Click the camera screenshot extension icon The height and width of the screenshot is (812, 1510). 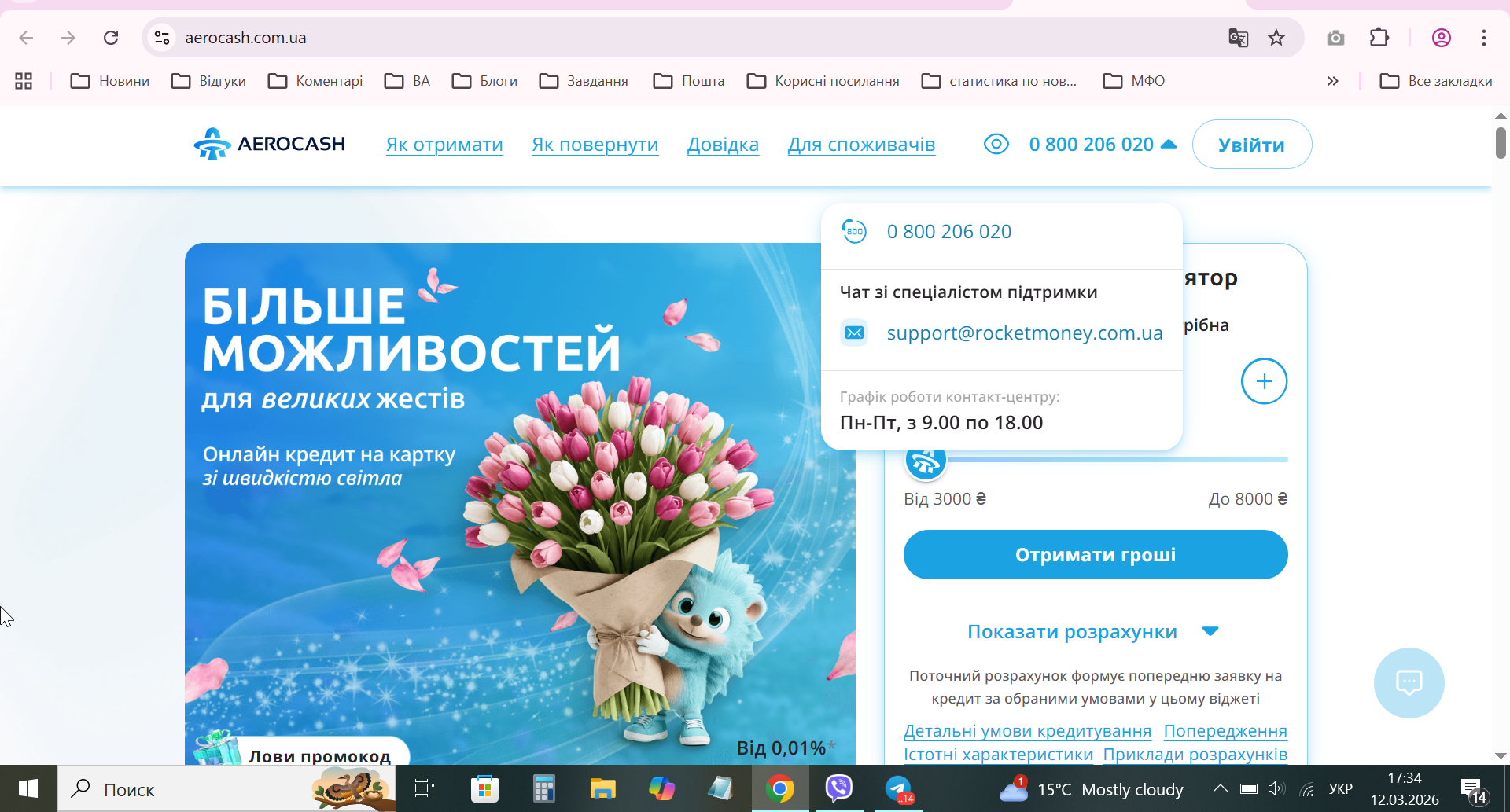pos(1335,38)
